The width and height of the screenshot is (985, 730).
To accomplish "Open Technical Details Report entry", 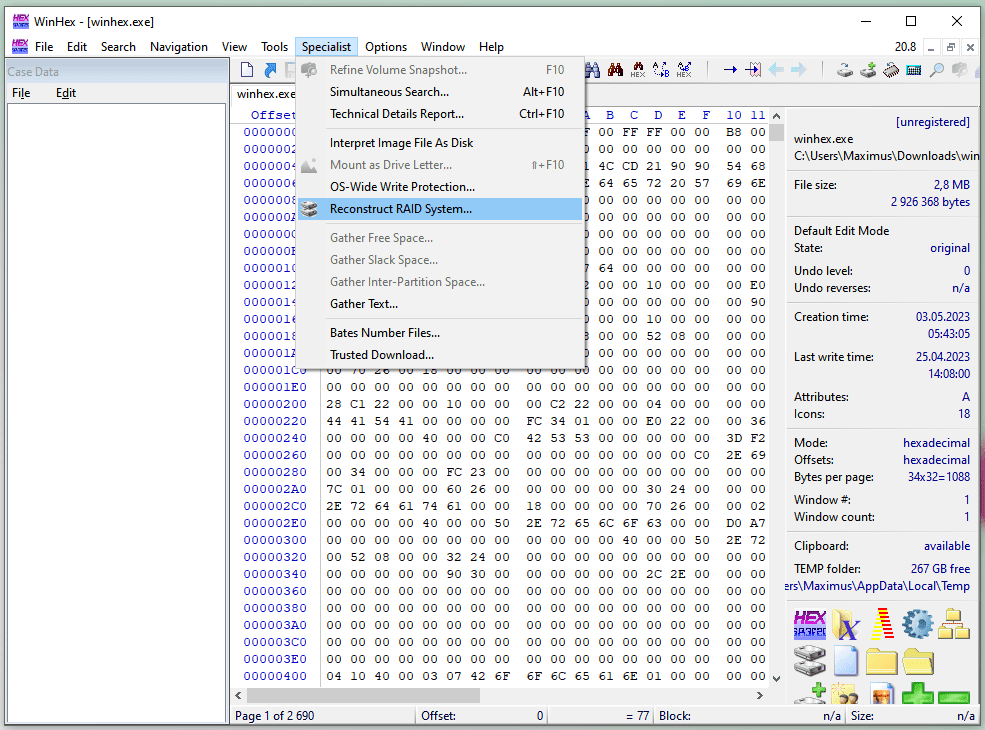I will pos(396,114).
